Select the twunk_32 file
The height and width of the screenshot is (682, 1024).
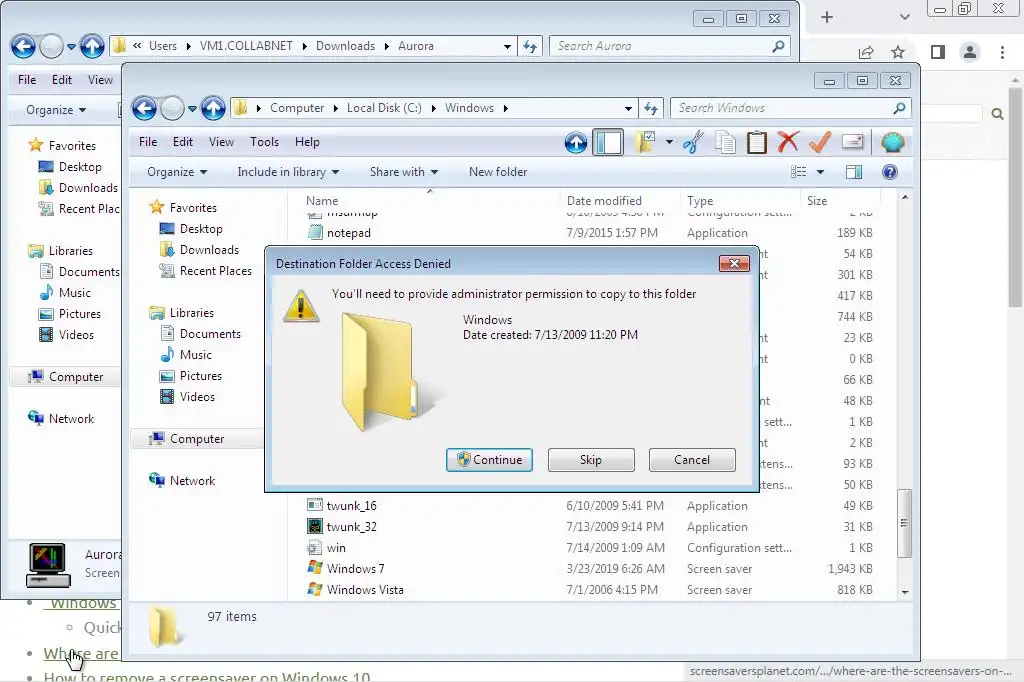click(x=351, y=527)
